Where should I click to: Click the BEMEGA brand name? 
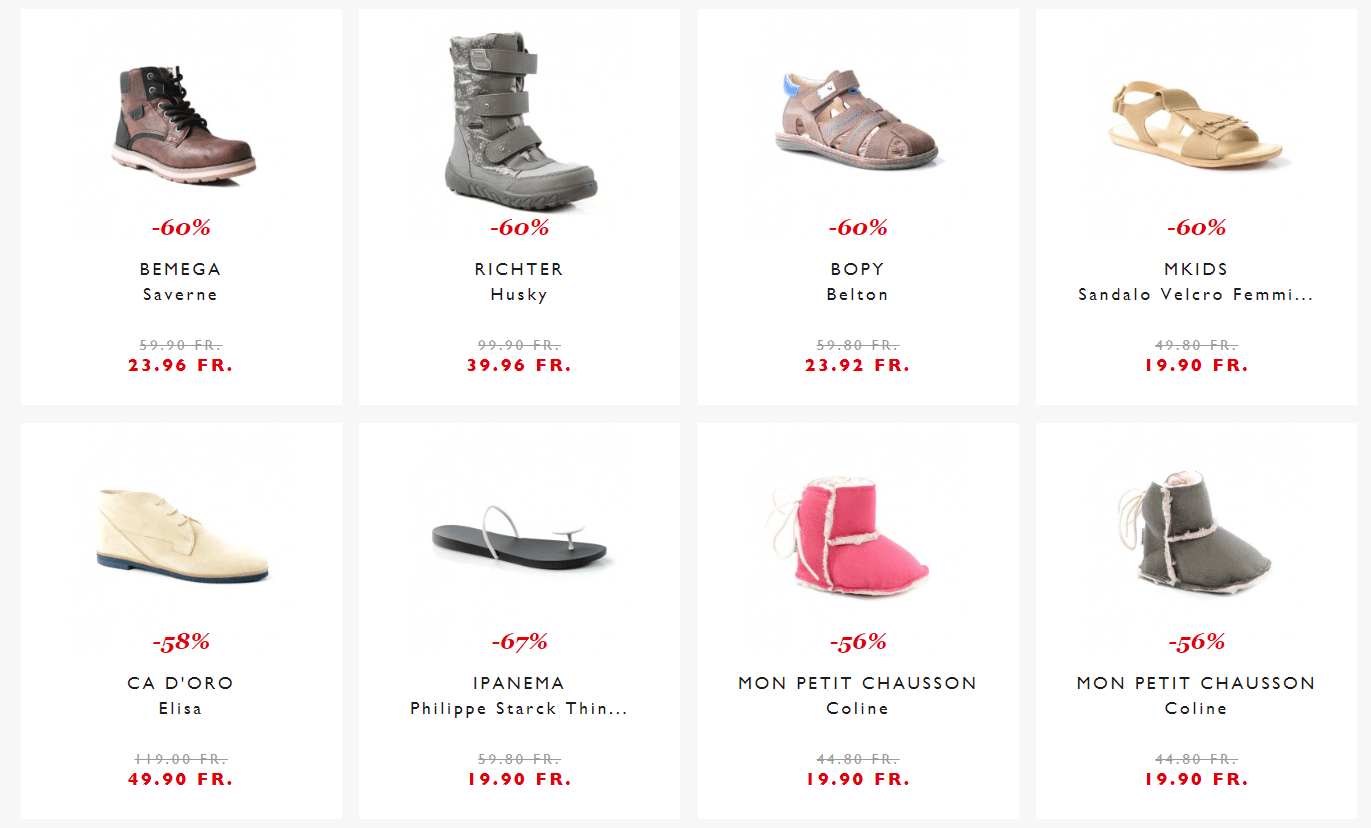tap(180, 269)
